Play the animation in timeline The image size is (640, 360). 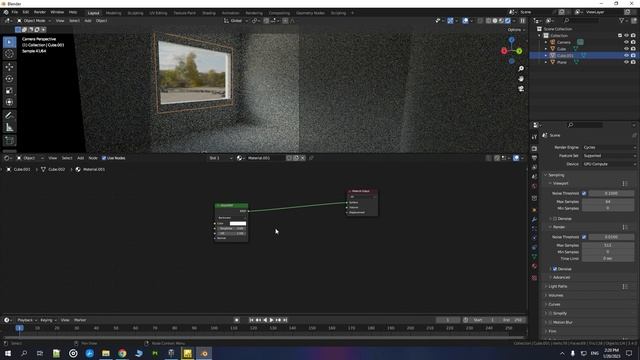[x=271, y=320]
